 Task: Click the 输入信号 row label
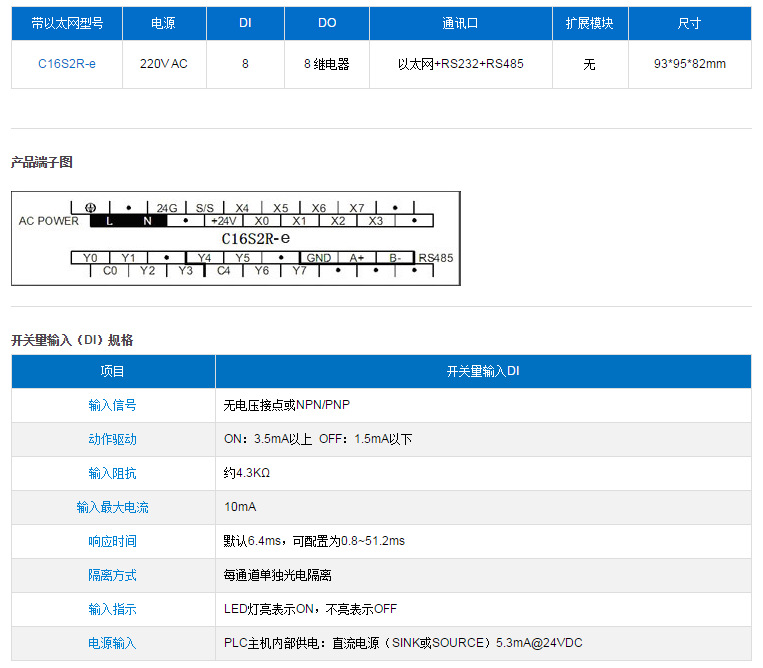(x=112, y=405)
